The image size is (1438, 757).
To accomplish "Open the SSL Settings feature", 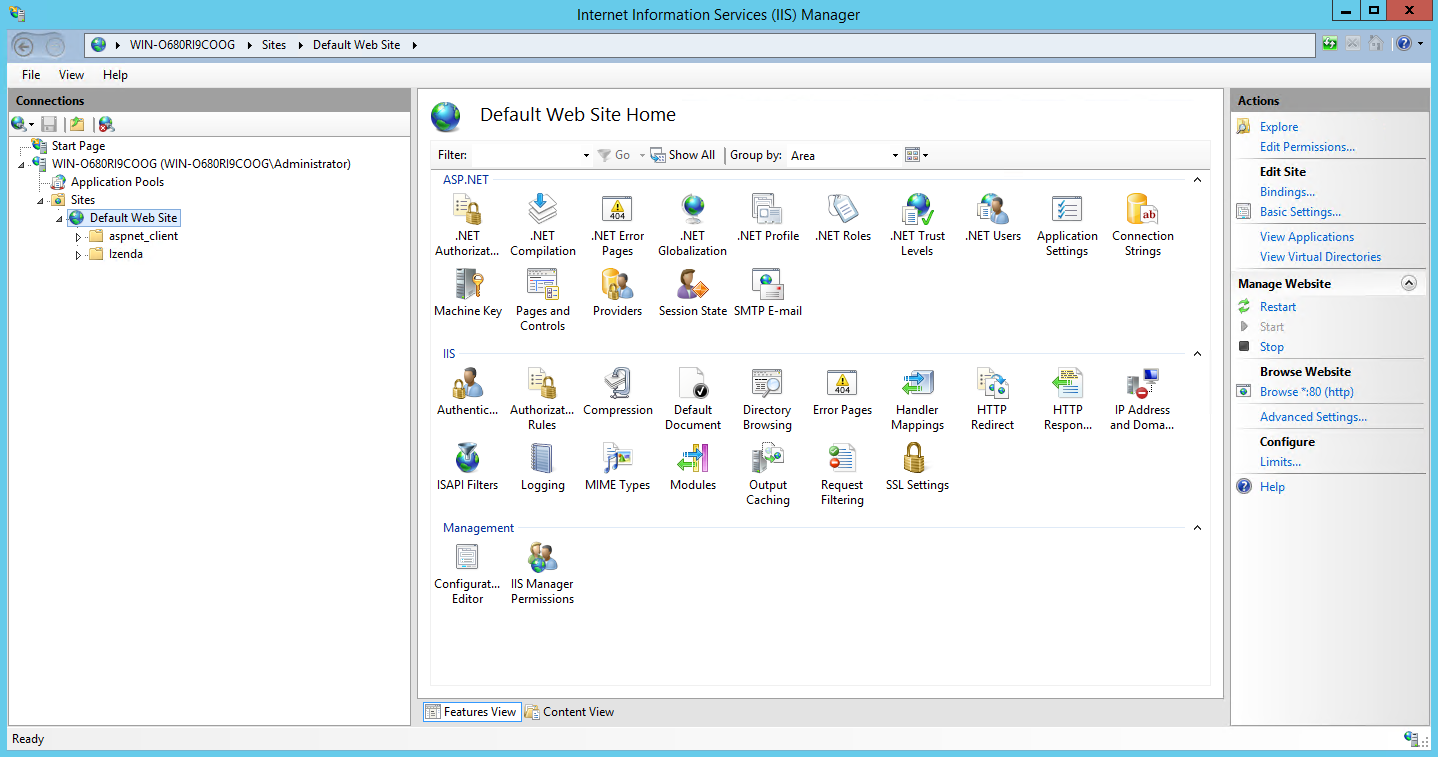I will click(x=917, y=467).
